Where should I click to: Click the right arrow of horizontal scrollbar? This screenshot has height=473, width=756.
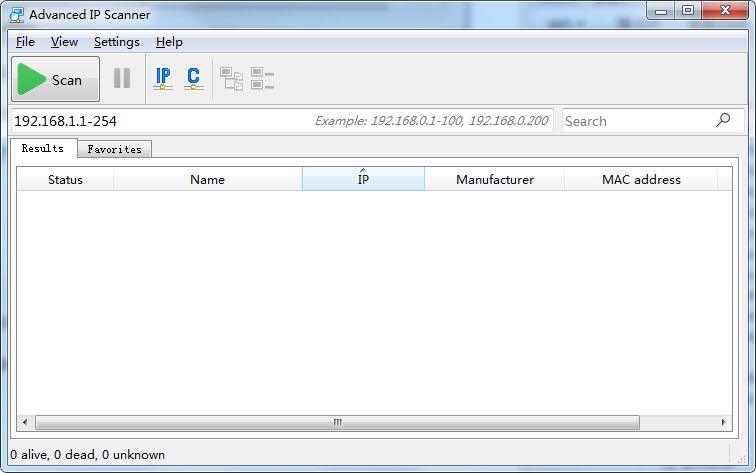tap(722, 423)
